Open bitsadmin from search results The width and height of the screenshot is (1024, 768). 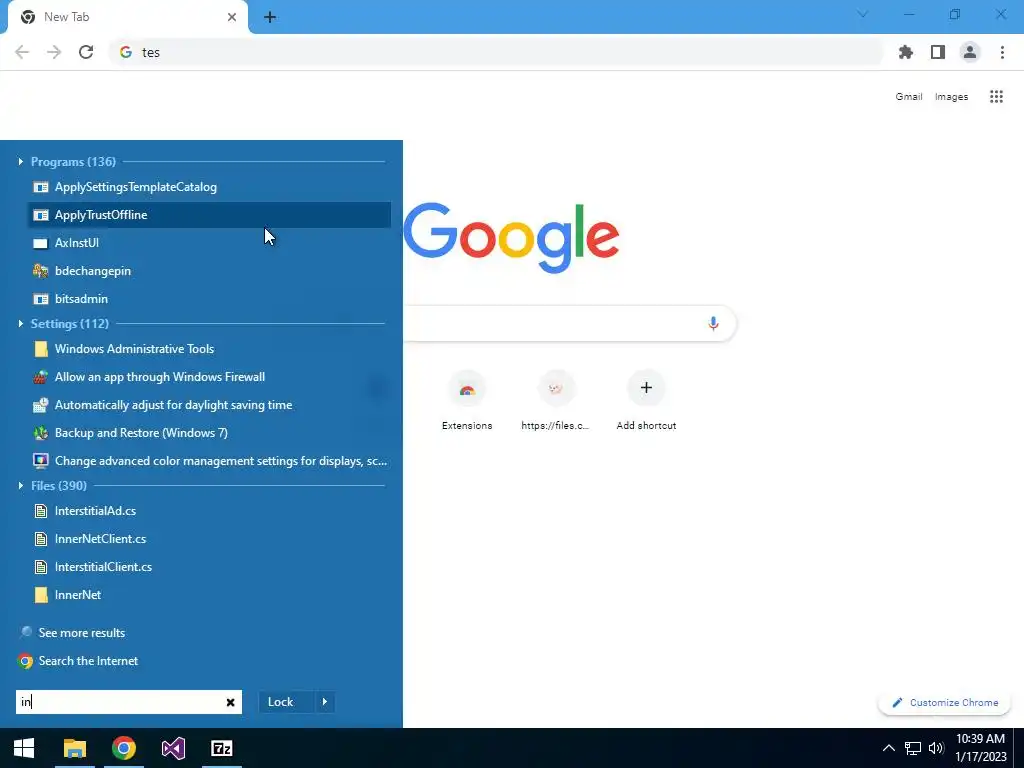point(209,299)
